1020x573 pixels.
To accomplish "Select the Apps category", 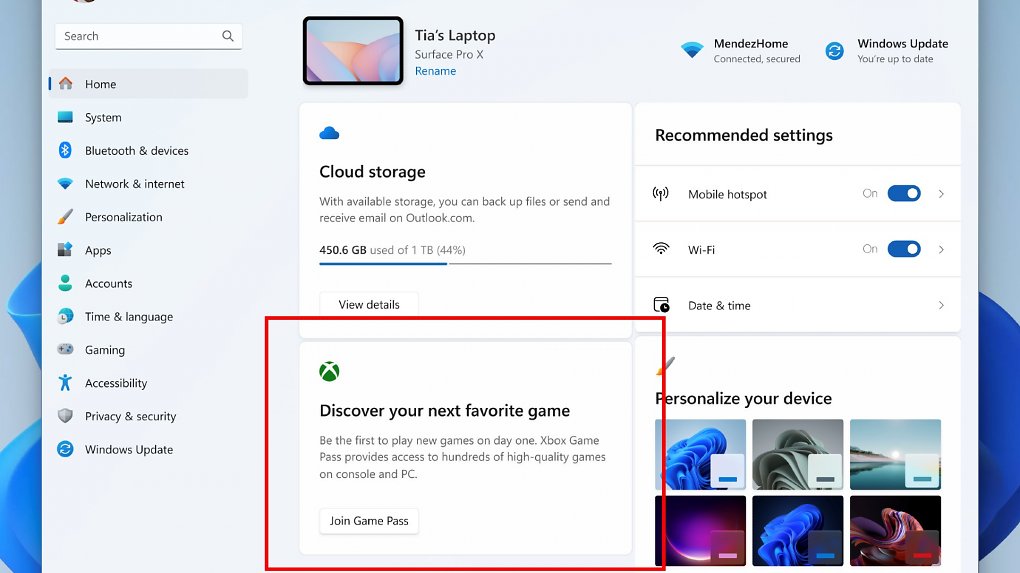I will 148,250.
